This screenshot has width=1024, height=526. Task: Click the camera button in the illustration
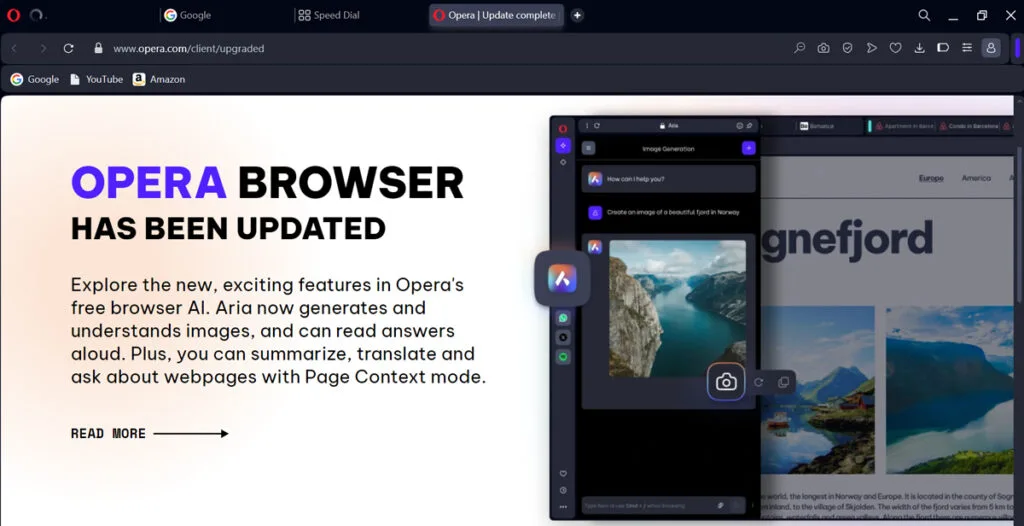pos(726,382)
